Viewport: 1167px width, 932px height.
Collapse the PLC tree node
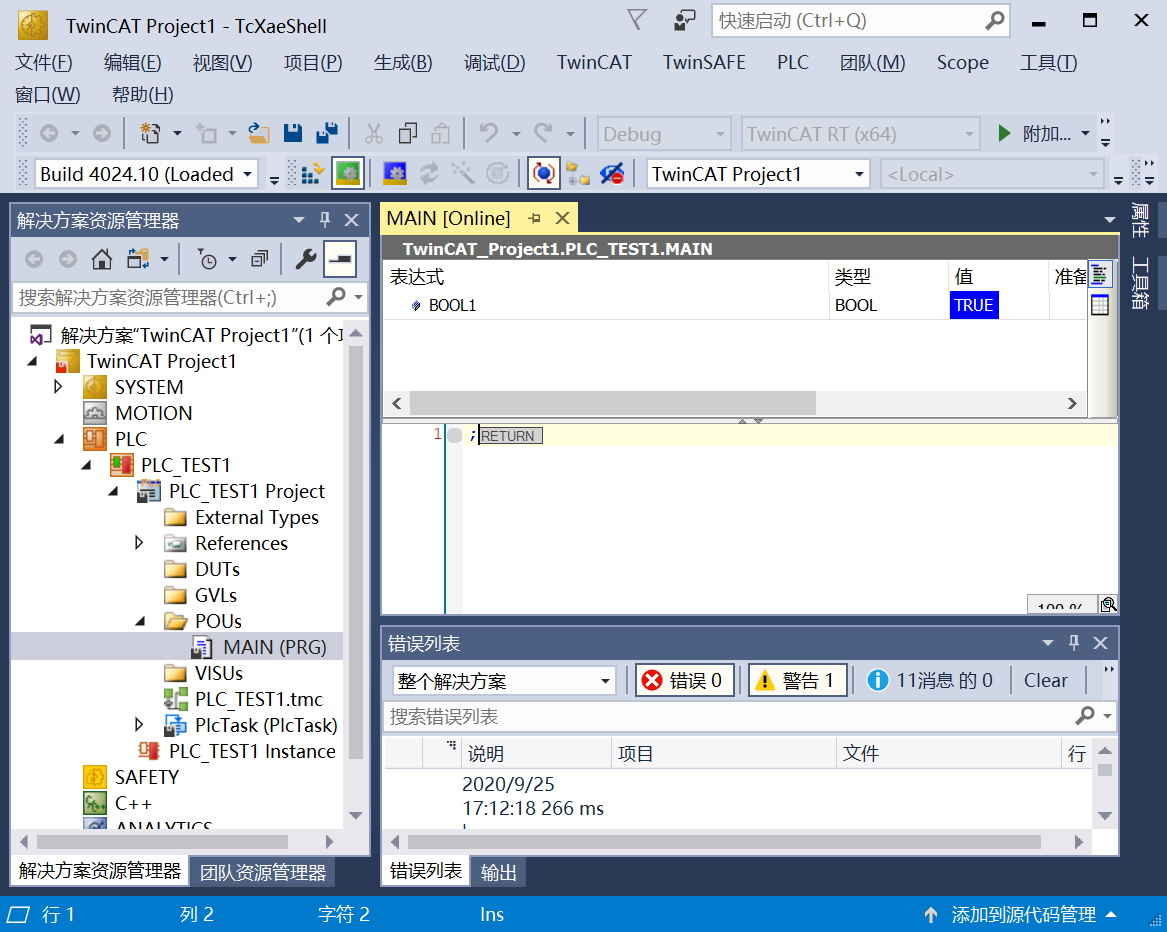(59, 439)
